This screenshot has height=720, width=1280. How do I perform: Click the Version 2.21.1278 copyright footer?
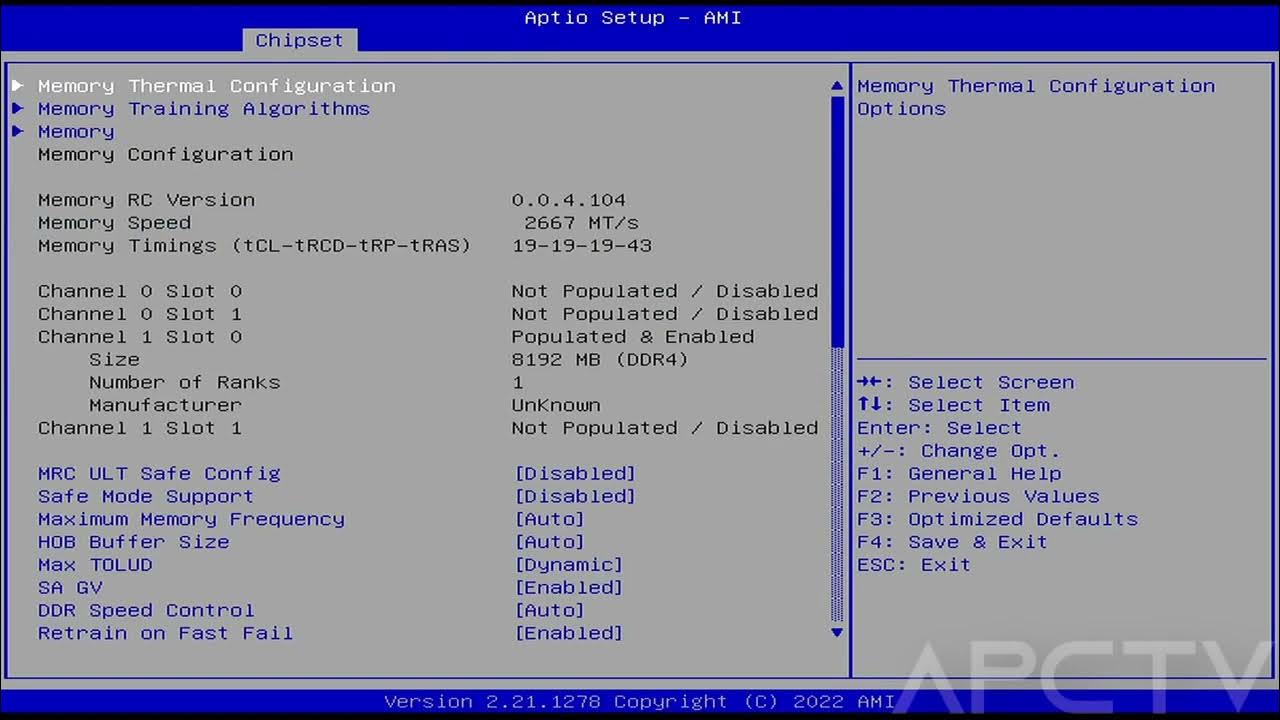640,702
